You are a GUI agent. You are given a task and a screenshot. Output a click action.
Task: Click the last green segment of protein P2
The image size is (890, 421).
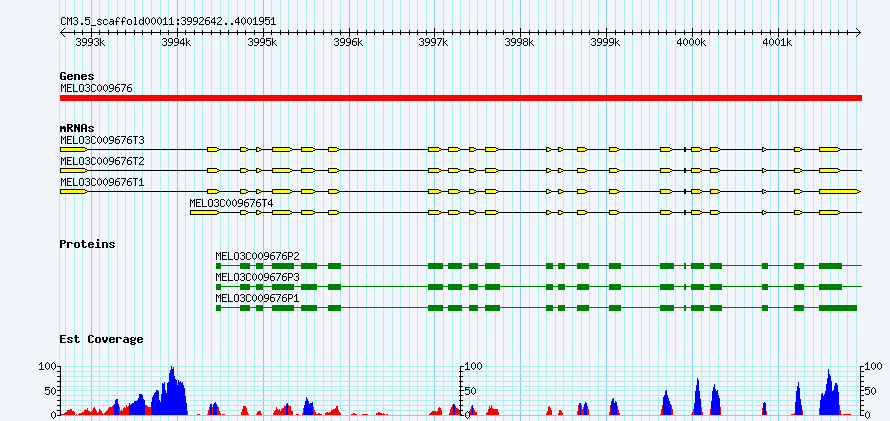830,266
